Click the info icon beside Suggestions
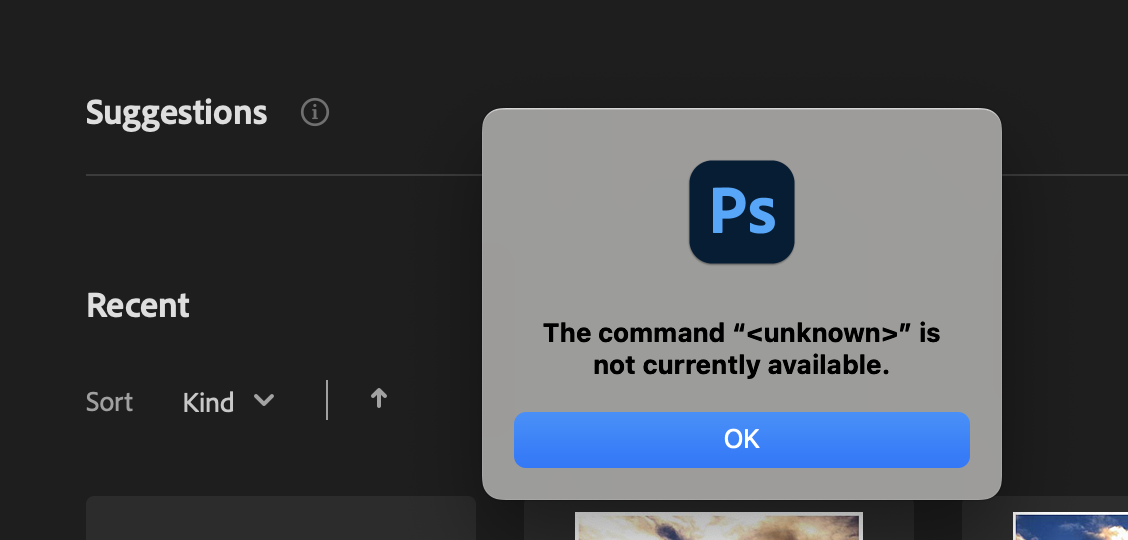This screenshot has height=540, width=1128. pos(315,113)
